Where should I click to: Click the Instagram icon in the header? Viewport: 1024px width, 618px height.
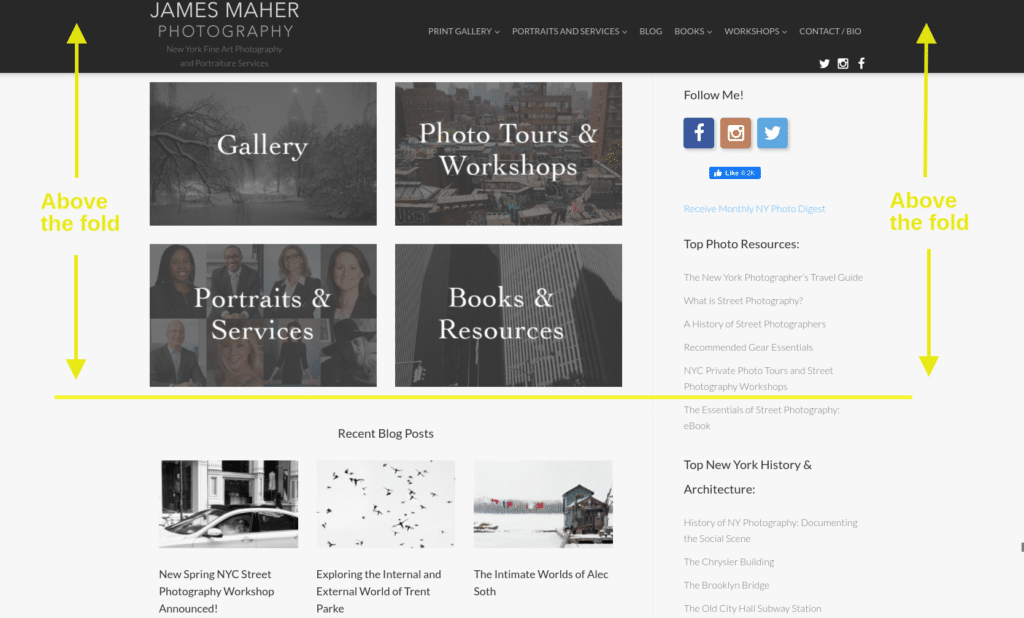click(843, 63)
